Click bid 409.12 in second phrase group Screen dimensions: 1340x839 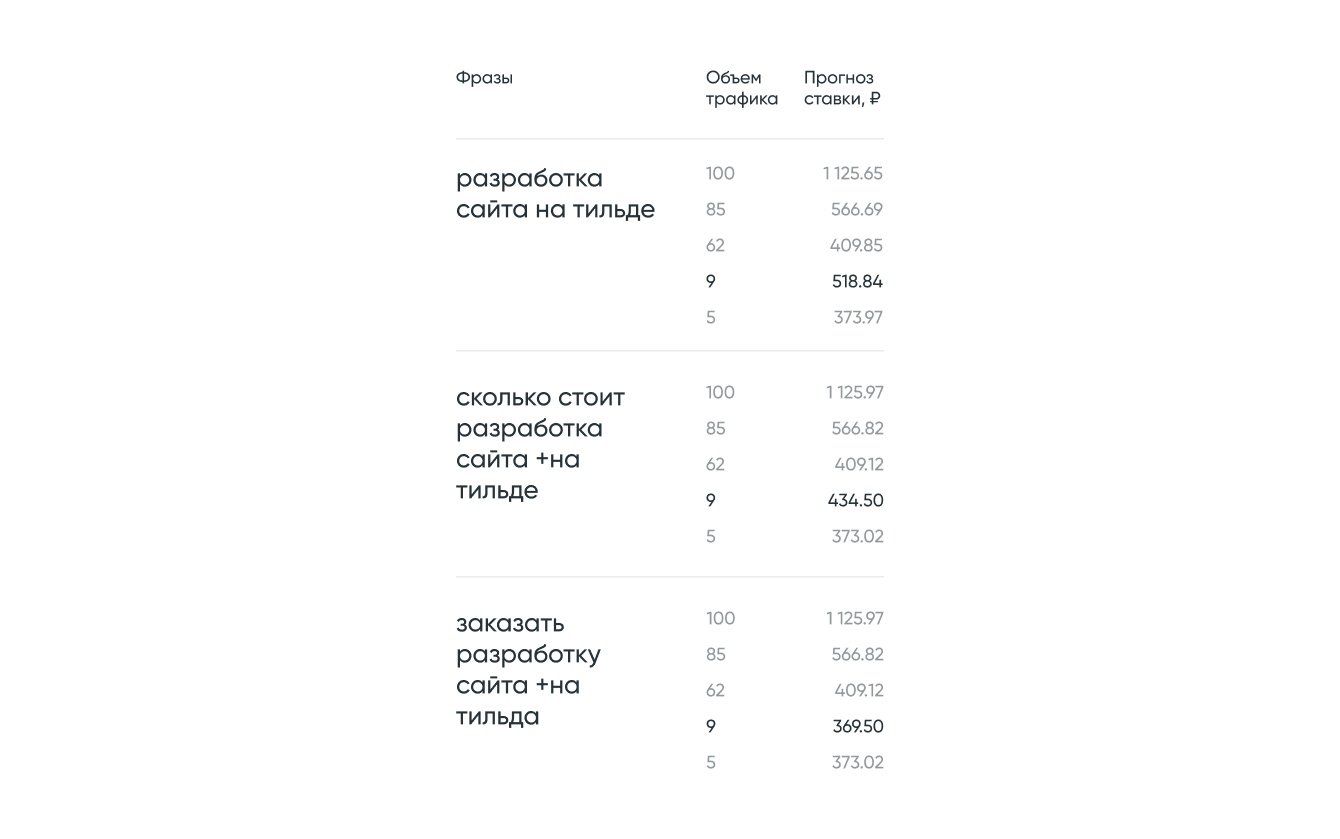[859, 465]
